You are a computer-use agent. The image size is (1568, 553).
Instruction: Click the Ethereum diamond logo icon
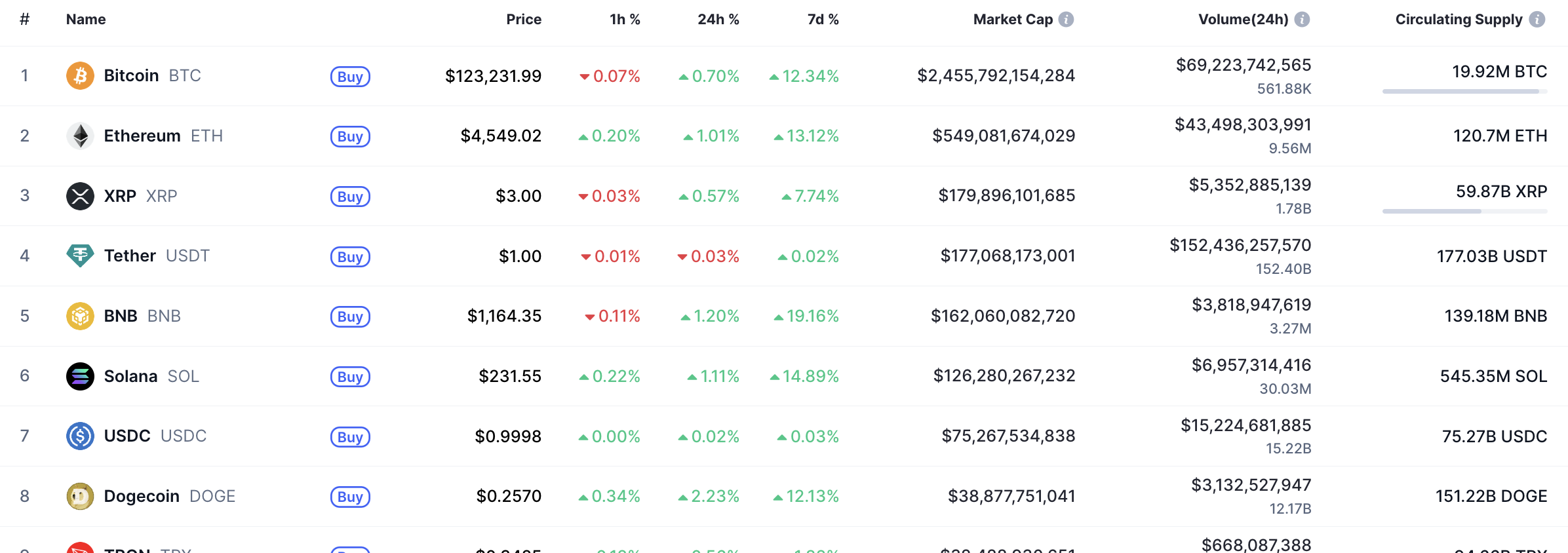click(80, 136)
